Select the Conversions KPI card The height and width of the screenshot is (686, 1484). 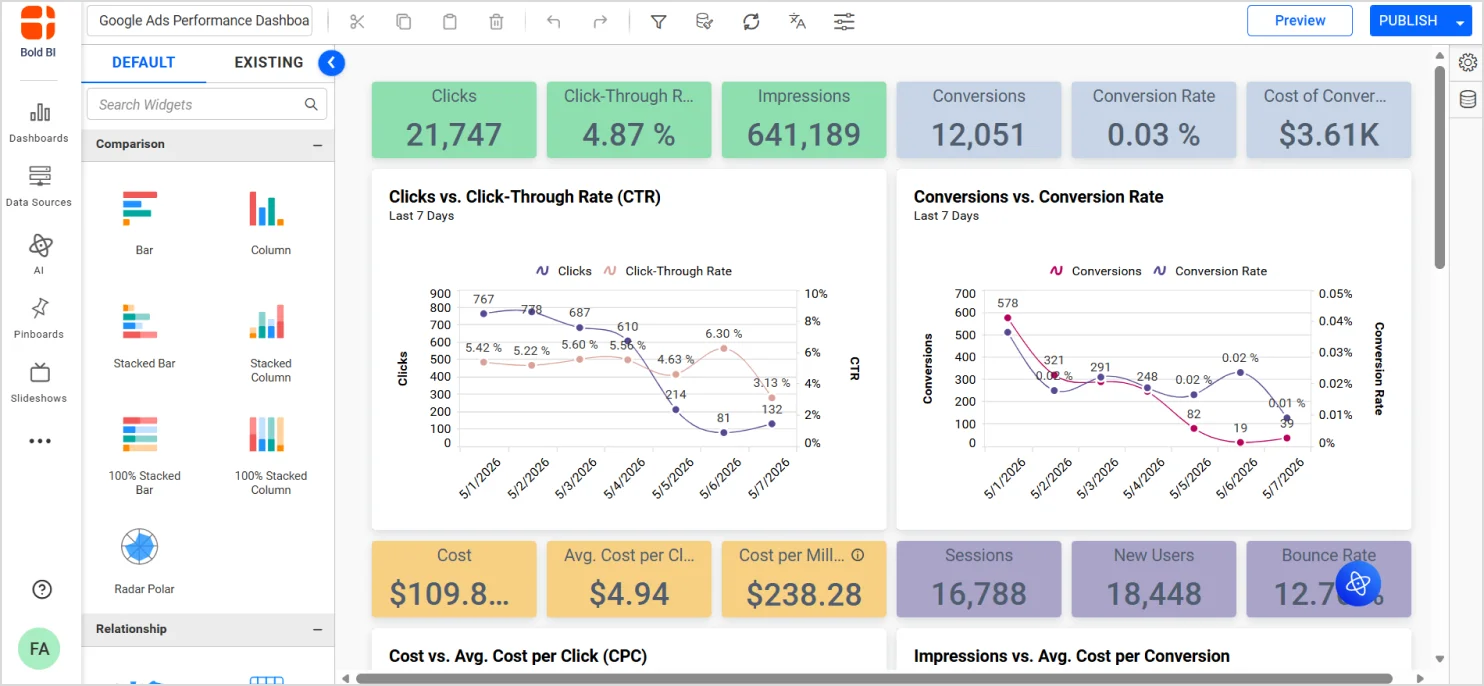pos(979,120)
